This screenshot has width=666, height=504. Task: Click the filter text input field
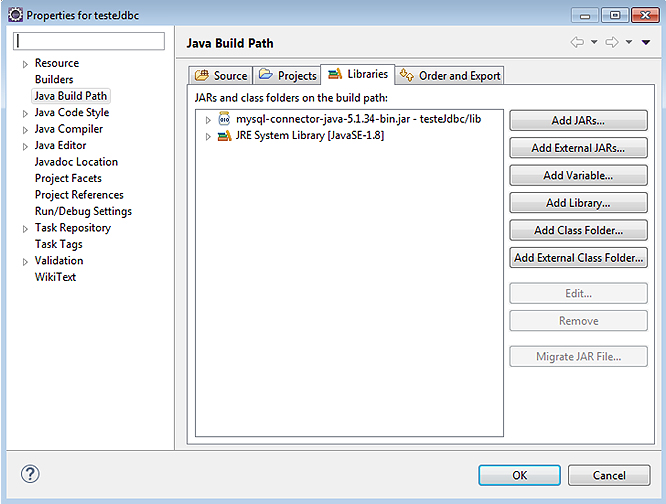click(90, 41)
